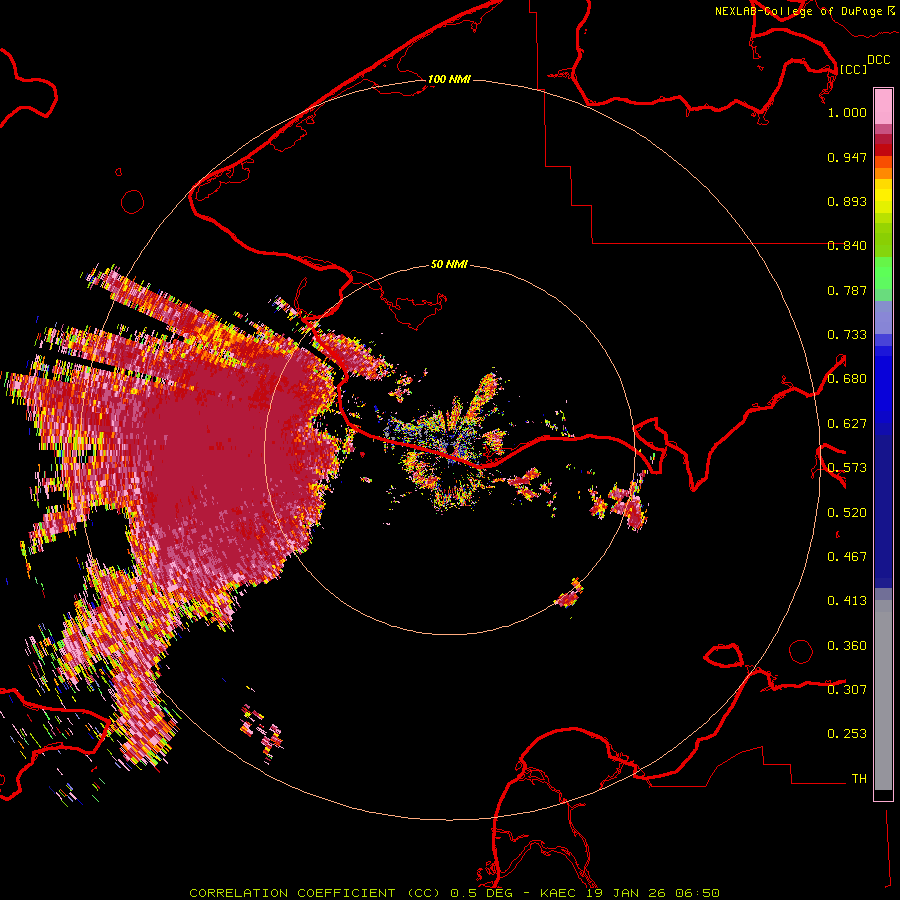Image resolution: width=900 pixels, height=900 pixels.
Task: Click the 100 NMI range ring label
Action: pos(449,79)
